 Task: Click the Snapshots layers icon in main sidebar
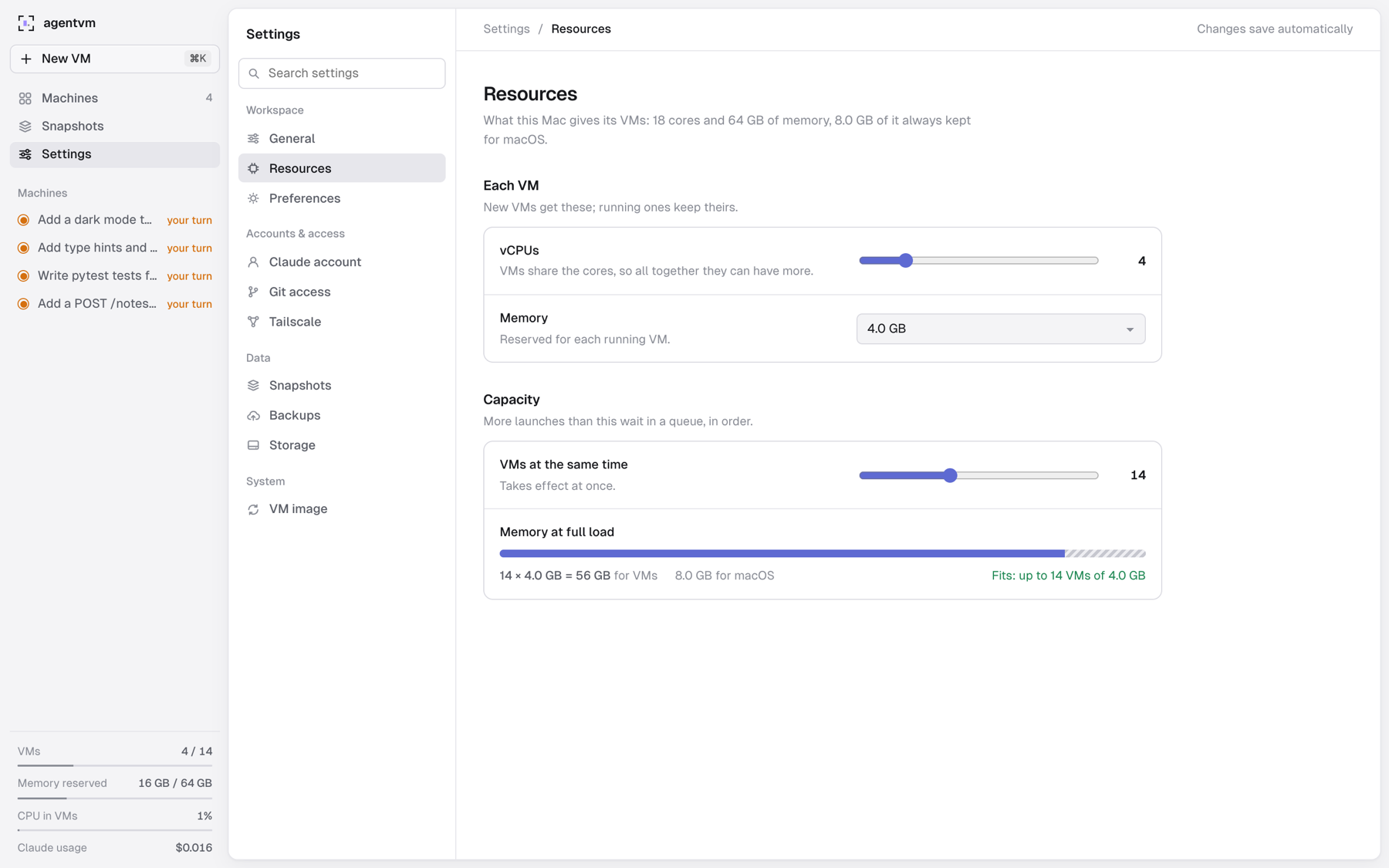tap(25, 126)
